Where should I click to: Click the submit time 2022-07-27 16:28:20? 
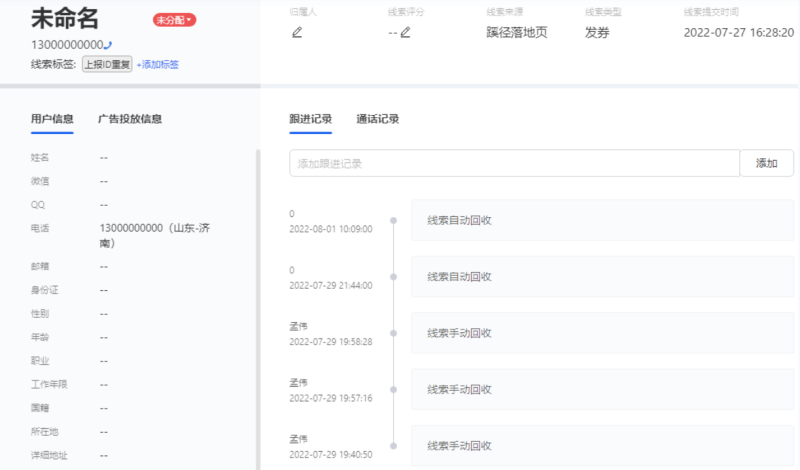[x=739, y=33]
